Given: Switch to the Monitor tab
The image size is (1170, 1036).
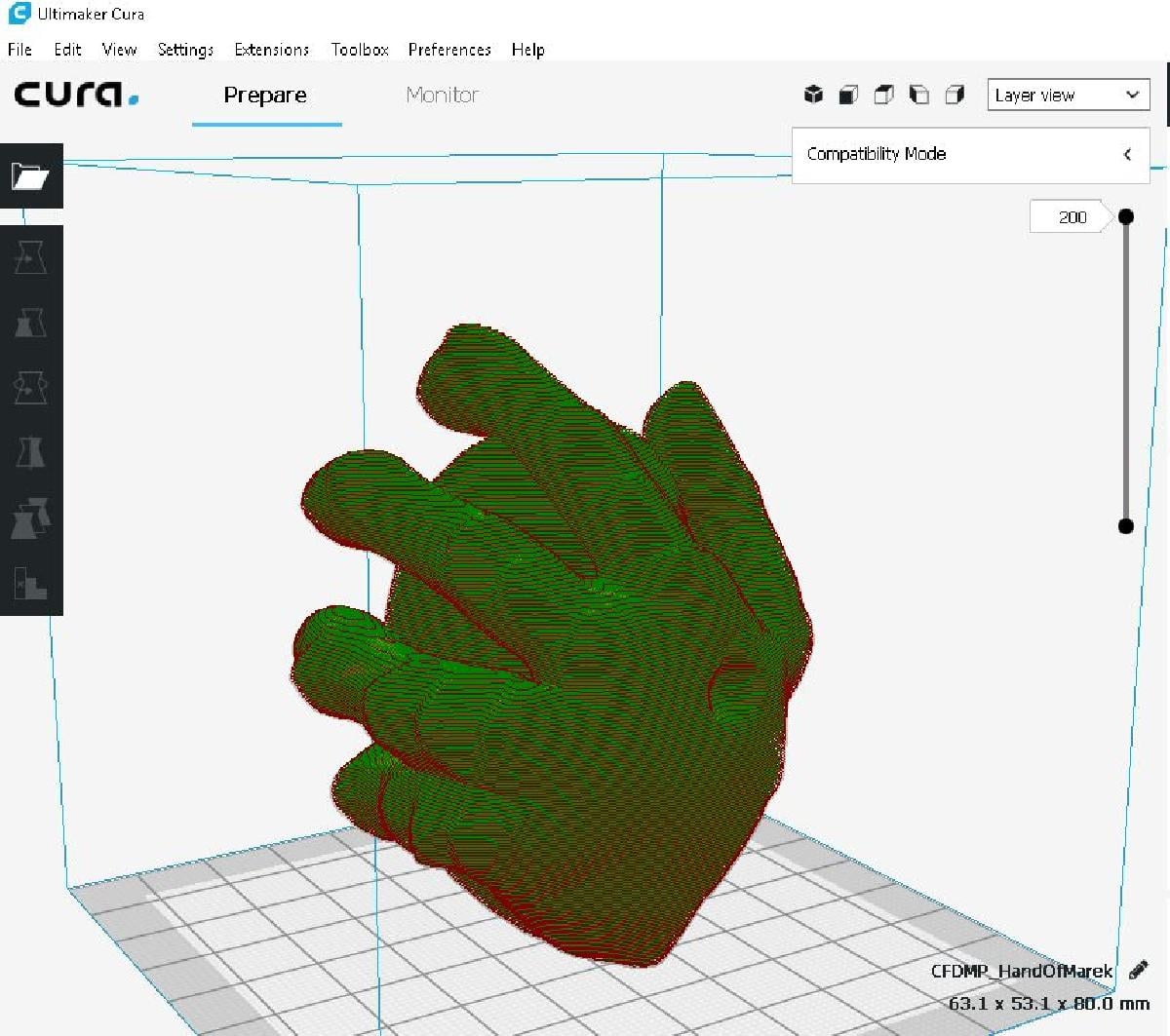Looking at the screenshot, I should point(442,95).
